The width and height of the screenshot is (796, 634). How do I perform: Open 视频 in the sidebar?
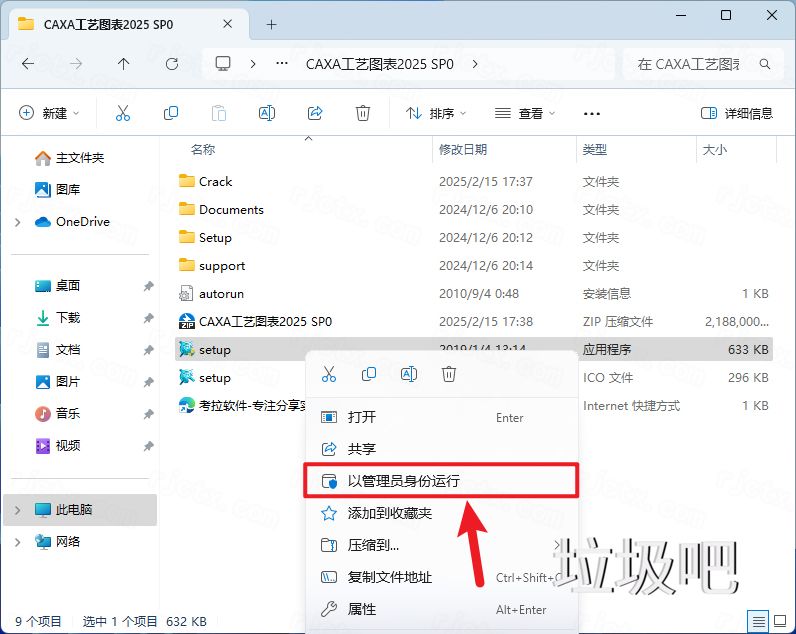[x=57, y=446]
